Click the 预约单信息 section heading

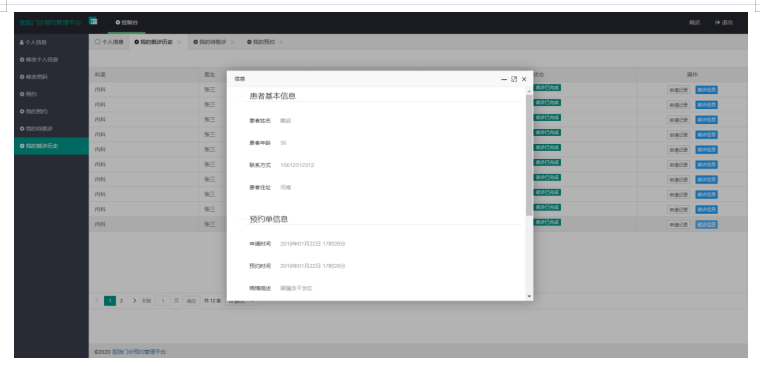point(269,219)
